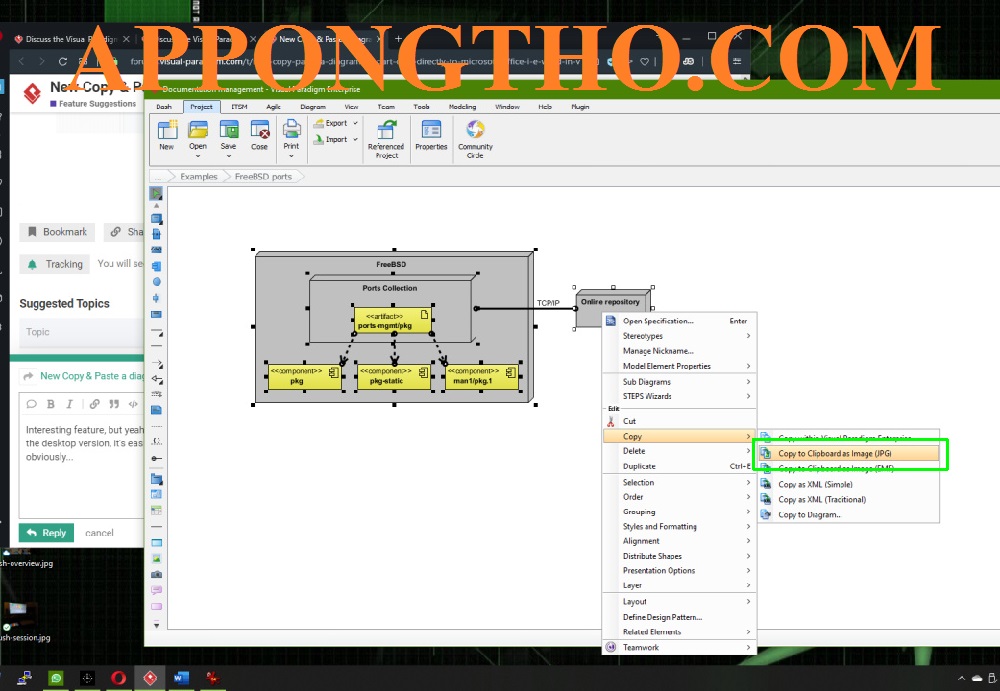This screenshot has height=691, width=1000.
Task: Open Opera browser in taskbar
Action: coord(119,678)
